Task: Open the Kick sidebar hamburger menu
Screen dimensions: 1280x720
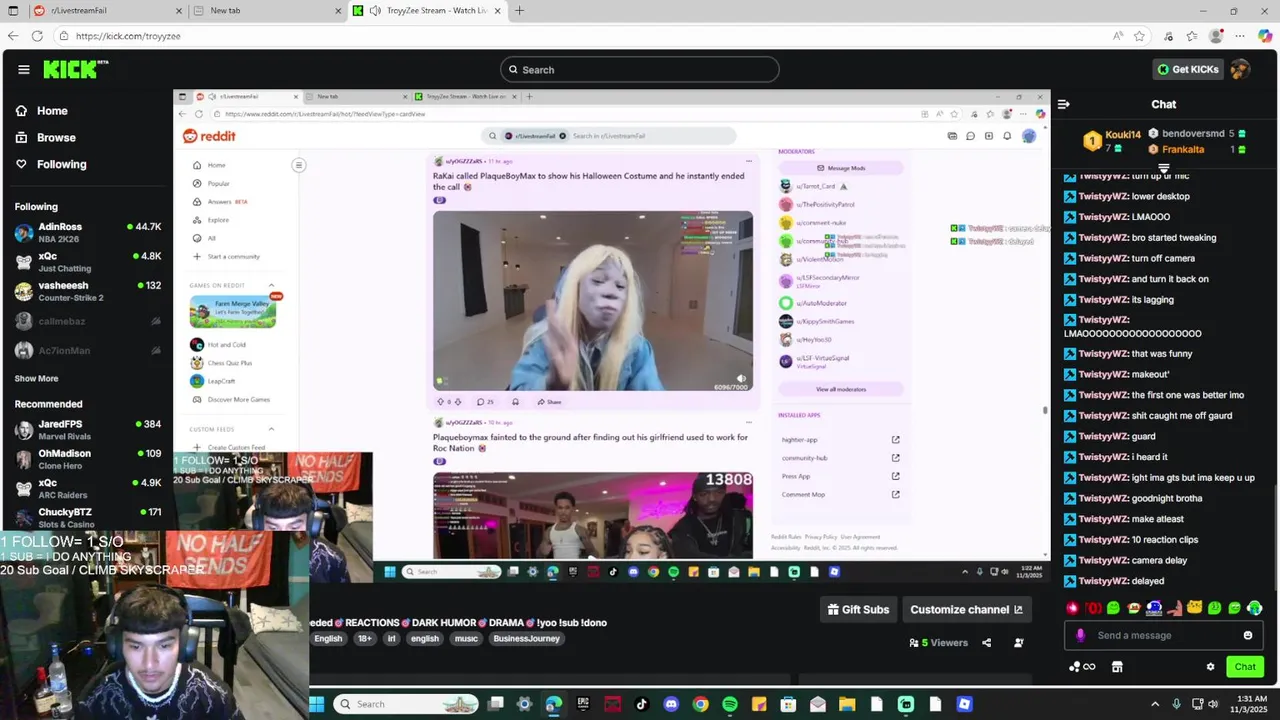Action: tap(24, 70)
